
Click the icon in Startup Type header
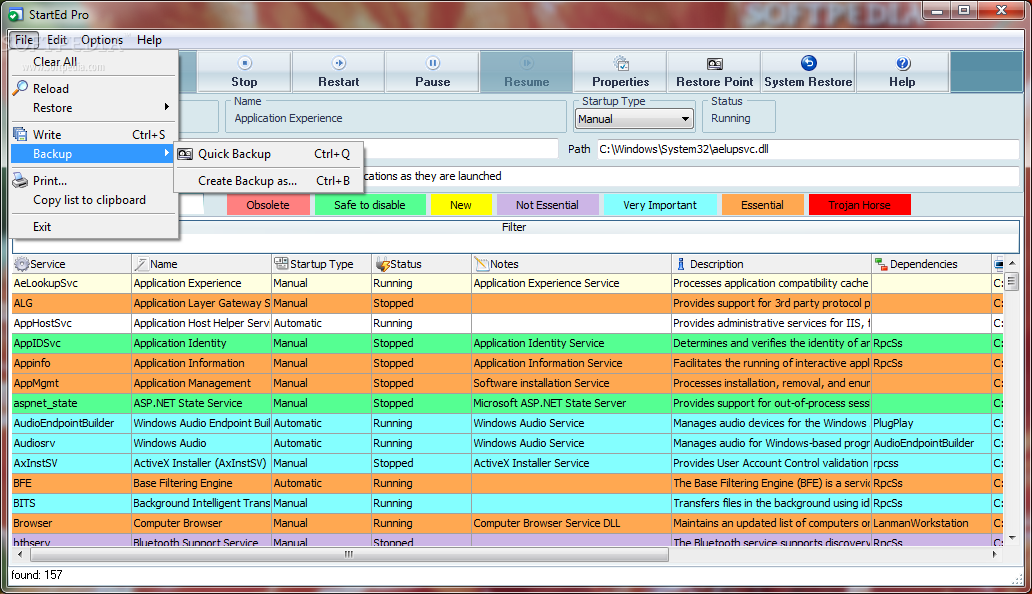coord(281,263)
